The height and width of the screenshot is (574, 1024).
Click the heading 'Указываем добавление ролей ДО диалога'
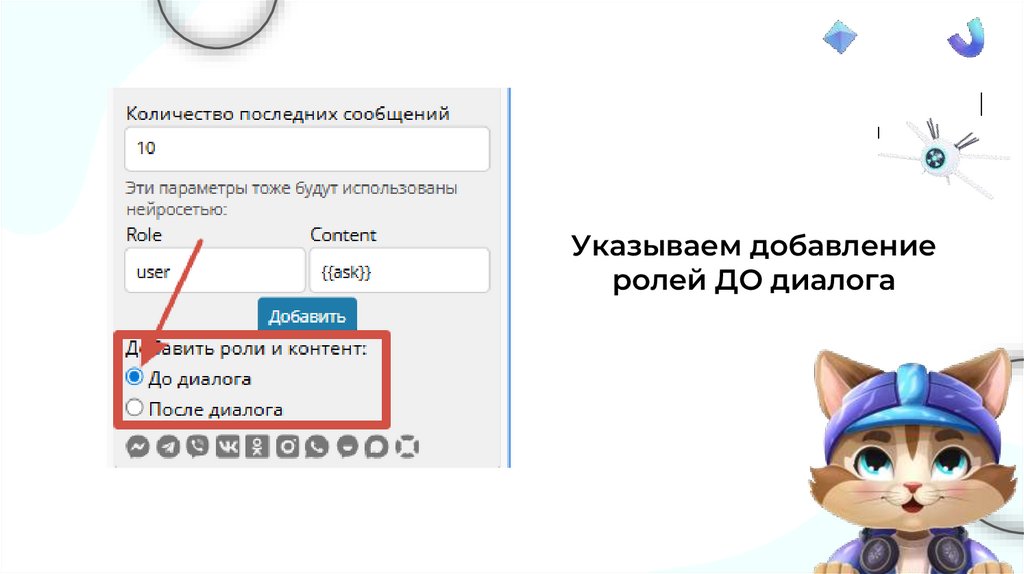(754, 263)
